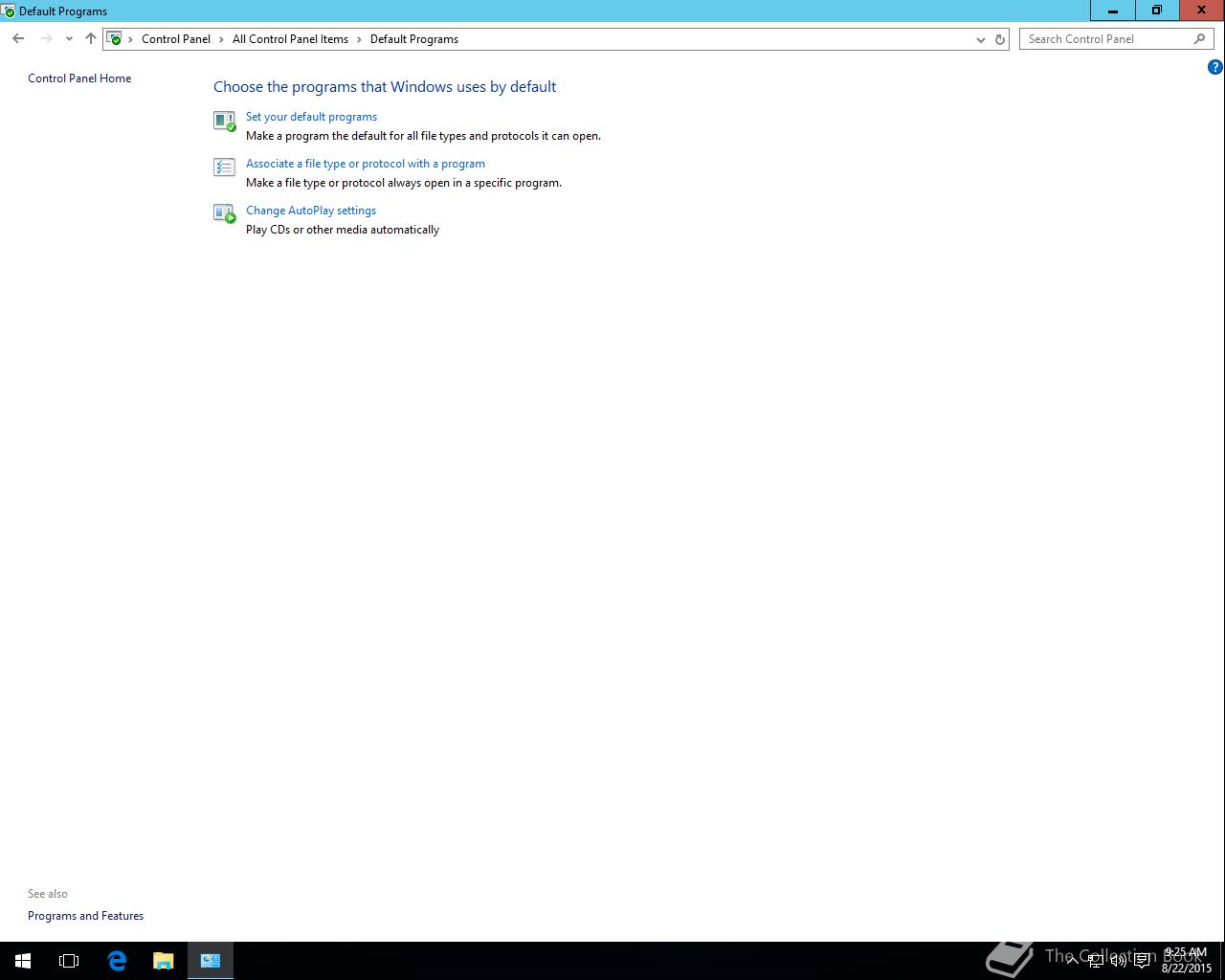
Task: Click the Default Programs title bar icon
Action: 9,11
